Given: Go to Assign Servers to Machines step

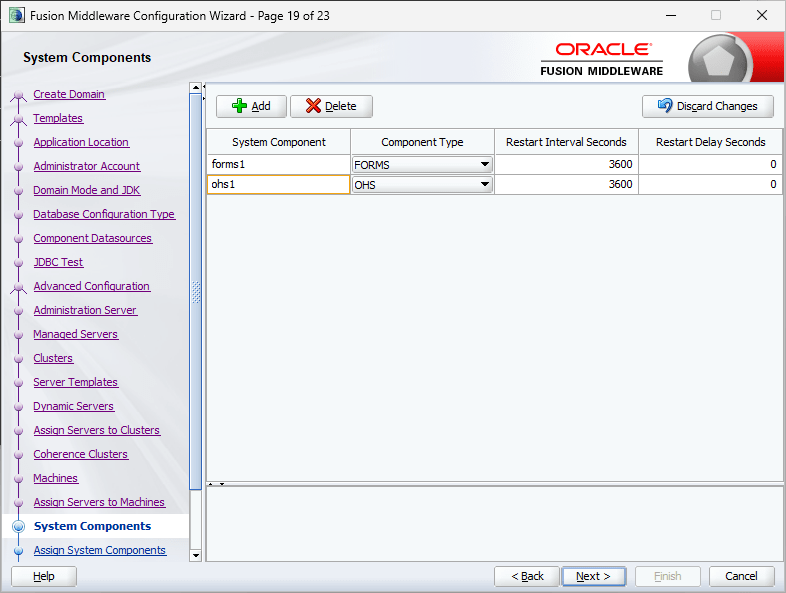Looking at the screenshot, I should 99,503.
